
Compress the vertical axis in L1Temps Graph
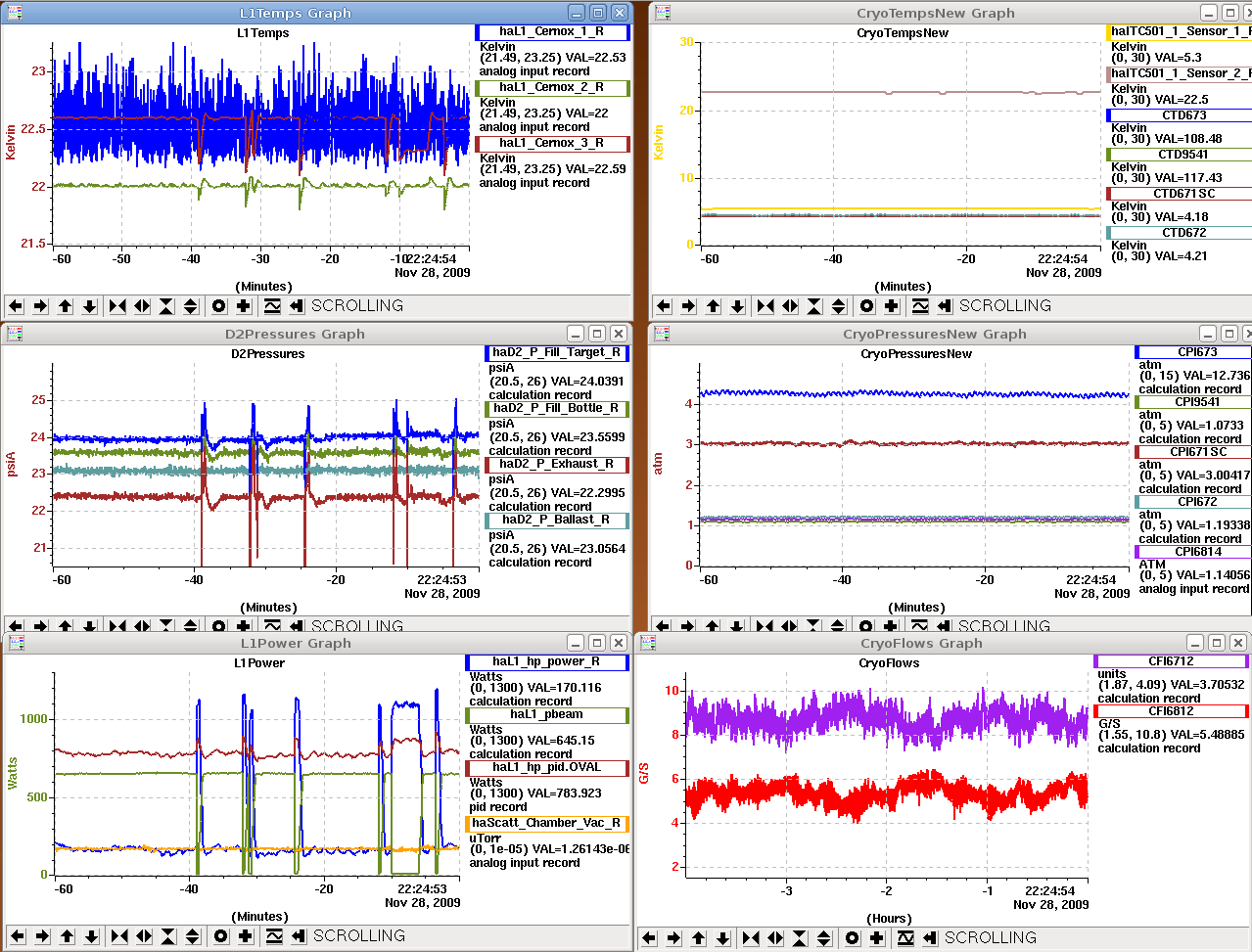[166, 306]
